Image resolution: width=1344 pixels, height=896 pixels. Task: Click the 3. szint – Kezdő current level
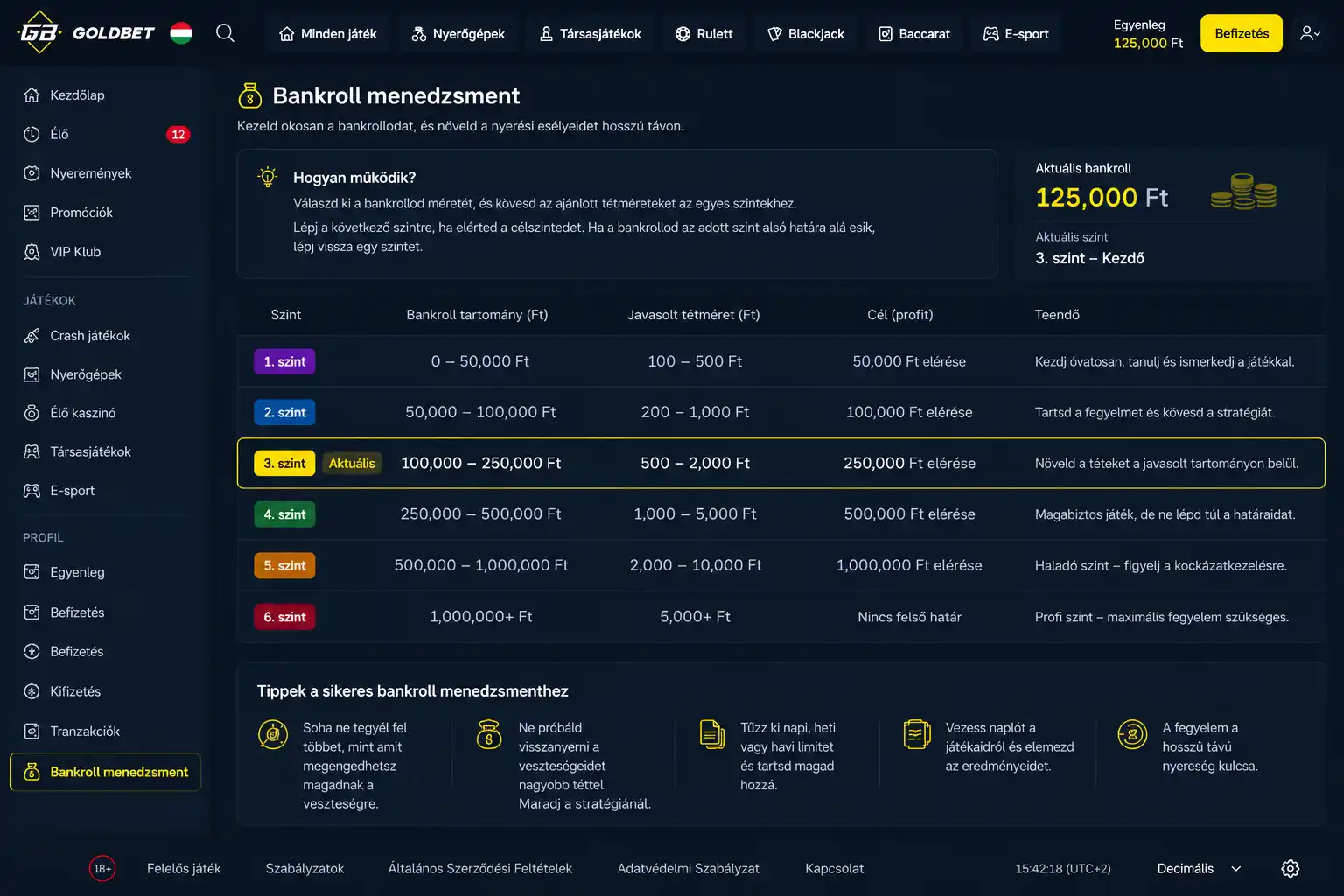[x=1089, y=258]
